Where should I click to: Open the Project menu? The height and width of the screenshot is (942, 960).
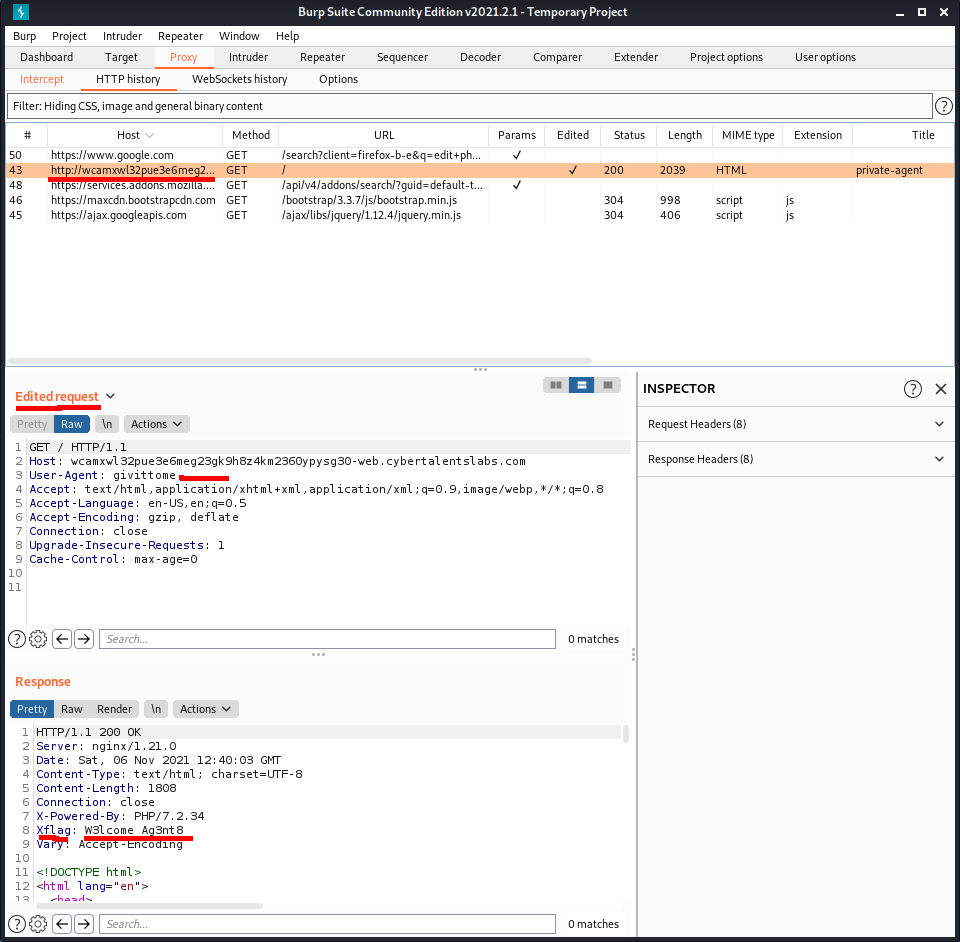click(69, 36)
